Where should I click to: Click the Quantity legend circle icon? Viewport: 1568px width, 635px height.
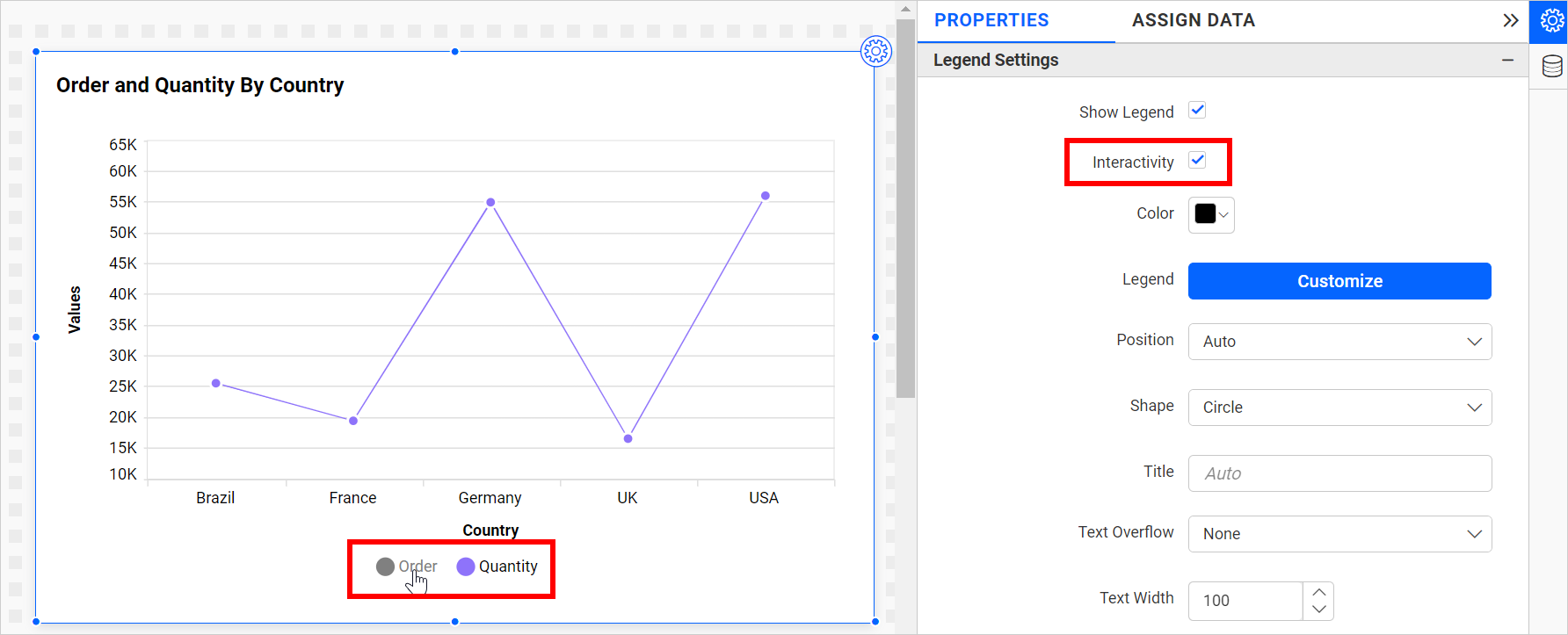466,566
